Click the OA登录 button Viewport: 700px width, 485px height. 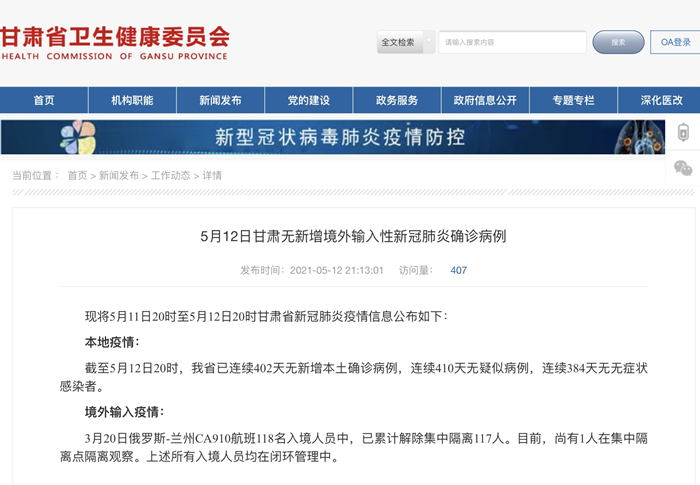[x=675, y=42]
